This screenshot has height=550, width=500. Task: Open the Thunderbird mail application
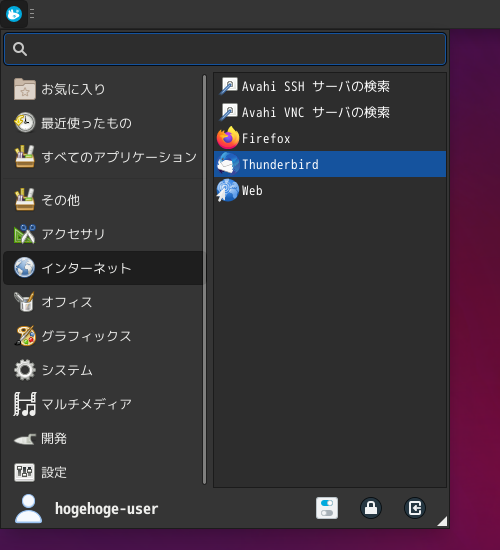pyautogui.click(x=330, y=164)
